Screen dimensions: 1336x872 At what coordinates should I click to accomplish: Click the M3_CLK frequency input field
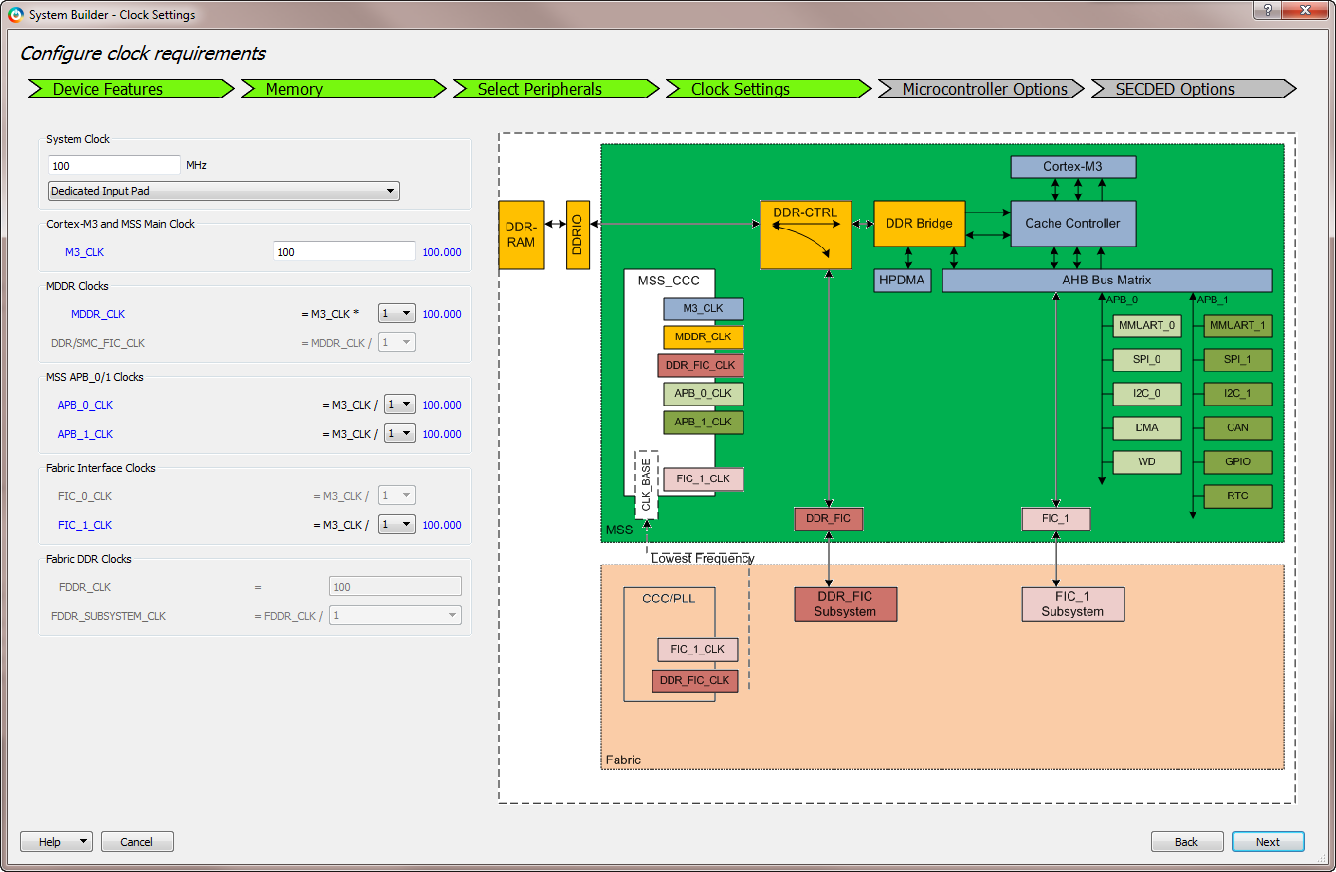[344, 252]
